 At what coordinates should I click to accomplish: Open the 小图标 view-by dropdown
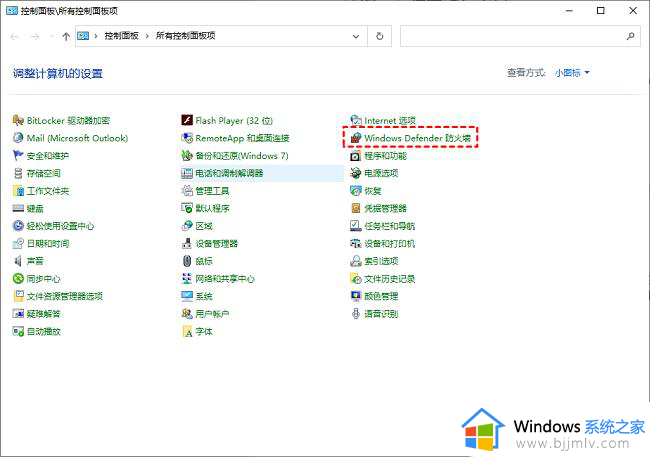[x=572, y=73]
